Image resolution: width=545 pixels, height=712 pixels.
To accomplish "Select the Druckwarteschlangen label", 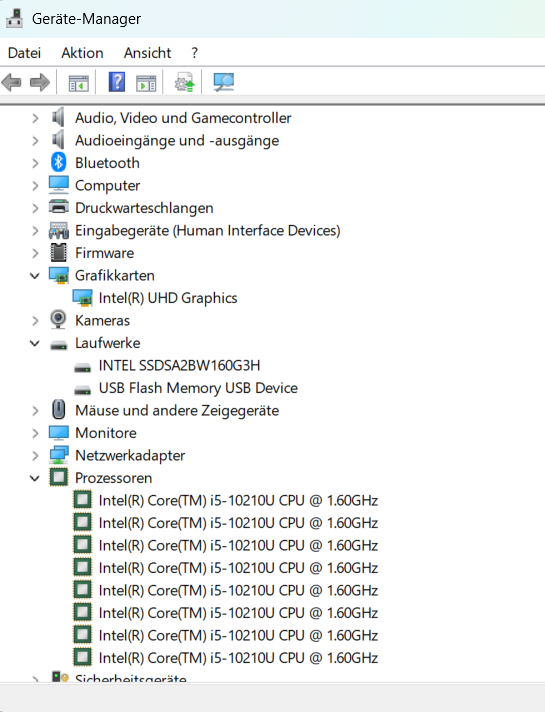I will point(144,208).
